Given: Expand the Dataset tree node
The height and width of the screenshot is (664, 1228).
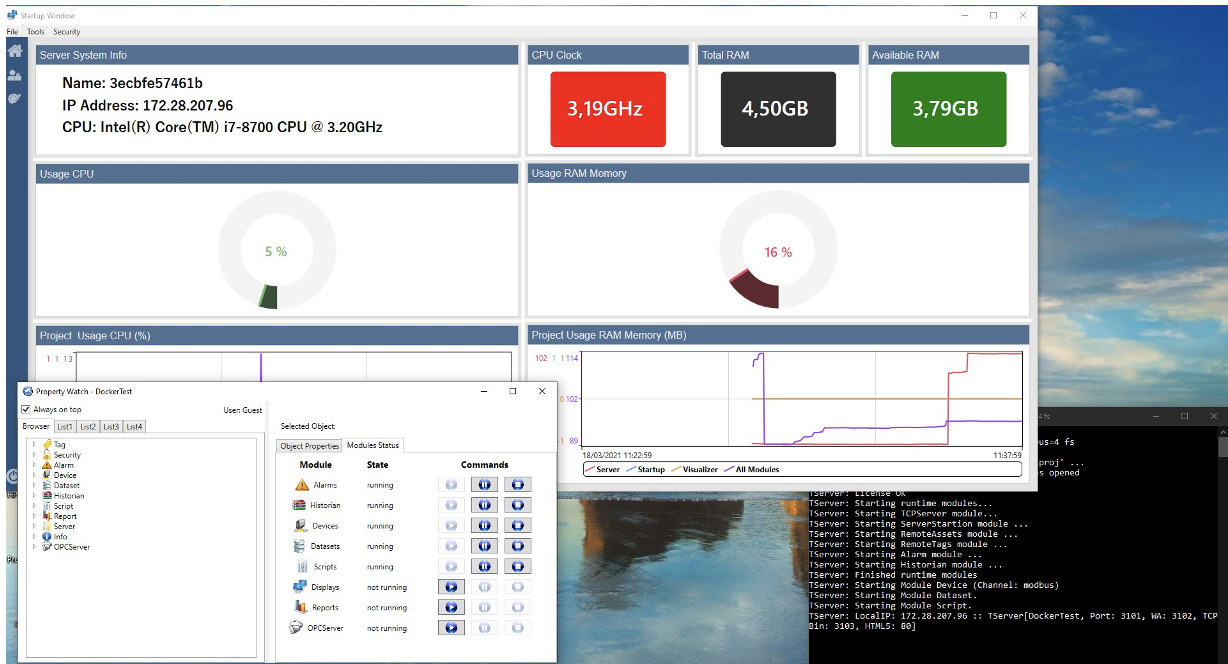Looking at the screenshot, I should click(35, 485).
